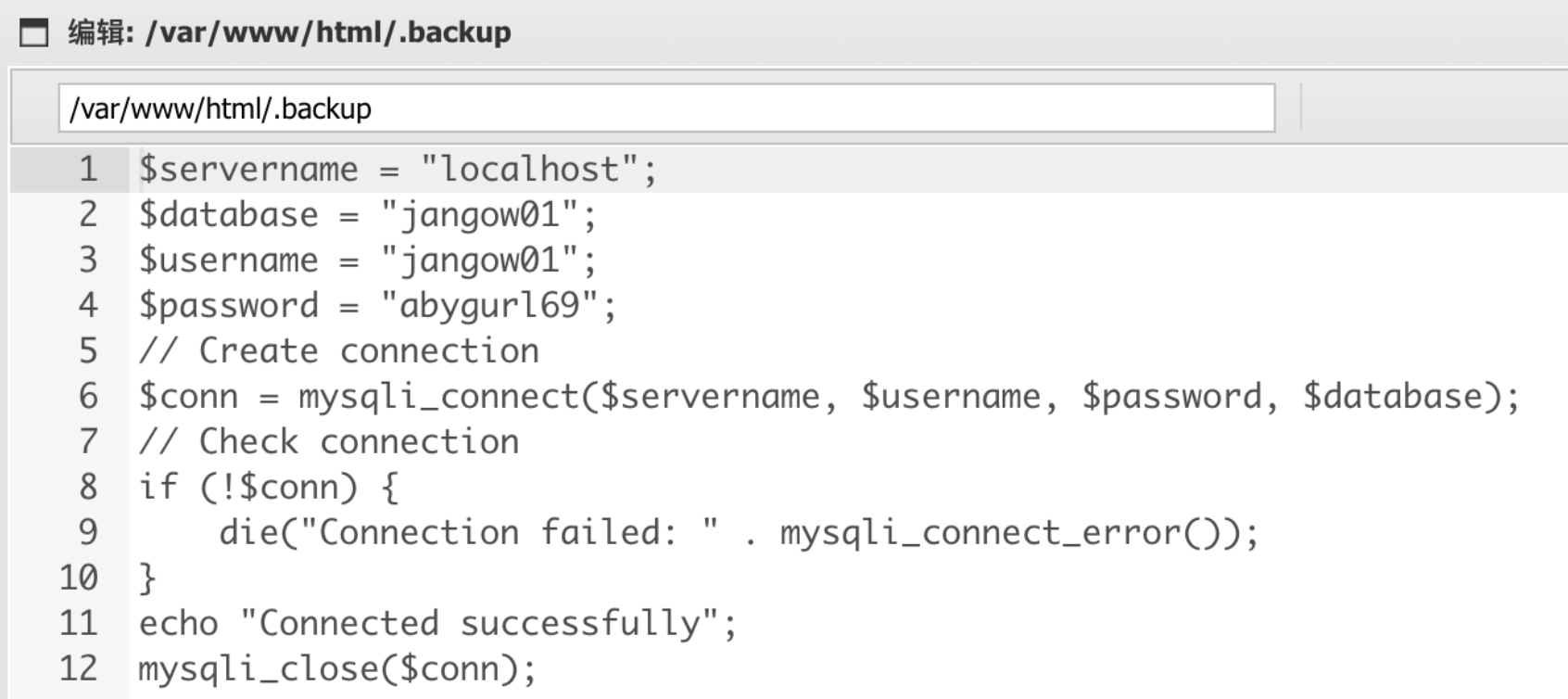Click line number 1 in the gutter
Screen dimensions: 1568x699
(88, 169)
